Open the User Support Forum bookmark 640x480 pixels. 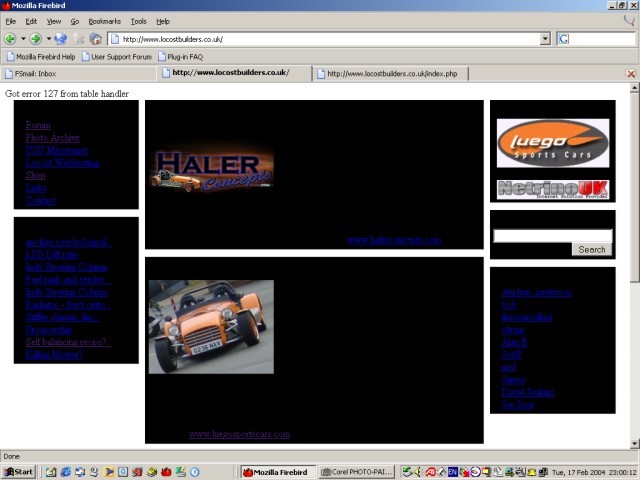115,57
